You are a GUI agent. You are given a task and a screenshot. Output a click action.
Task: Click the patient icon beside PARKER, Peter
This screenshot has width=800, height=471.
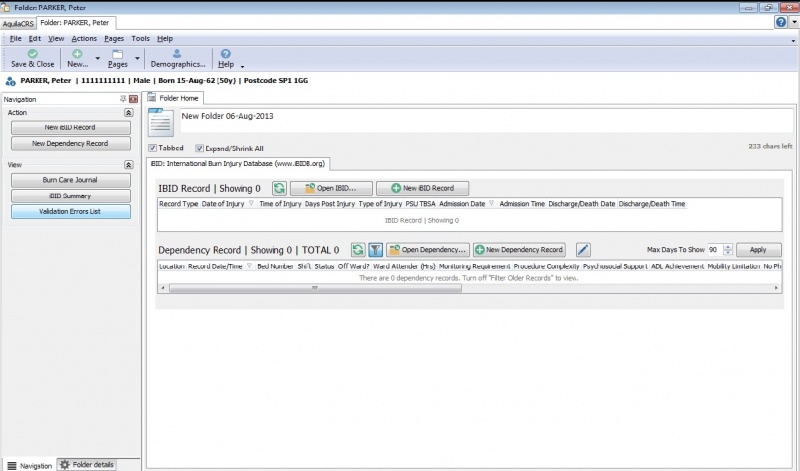point(10,81)
